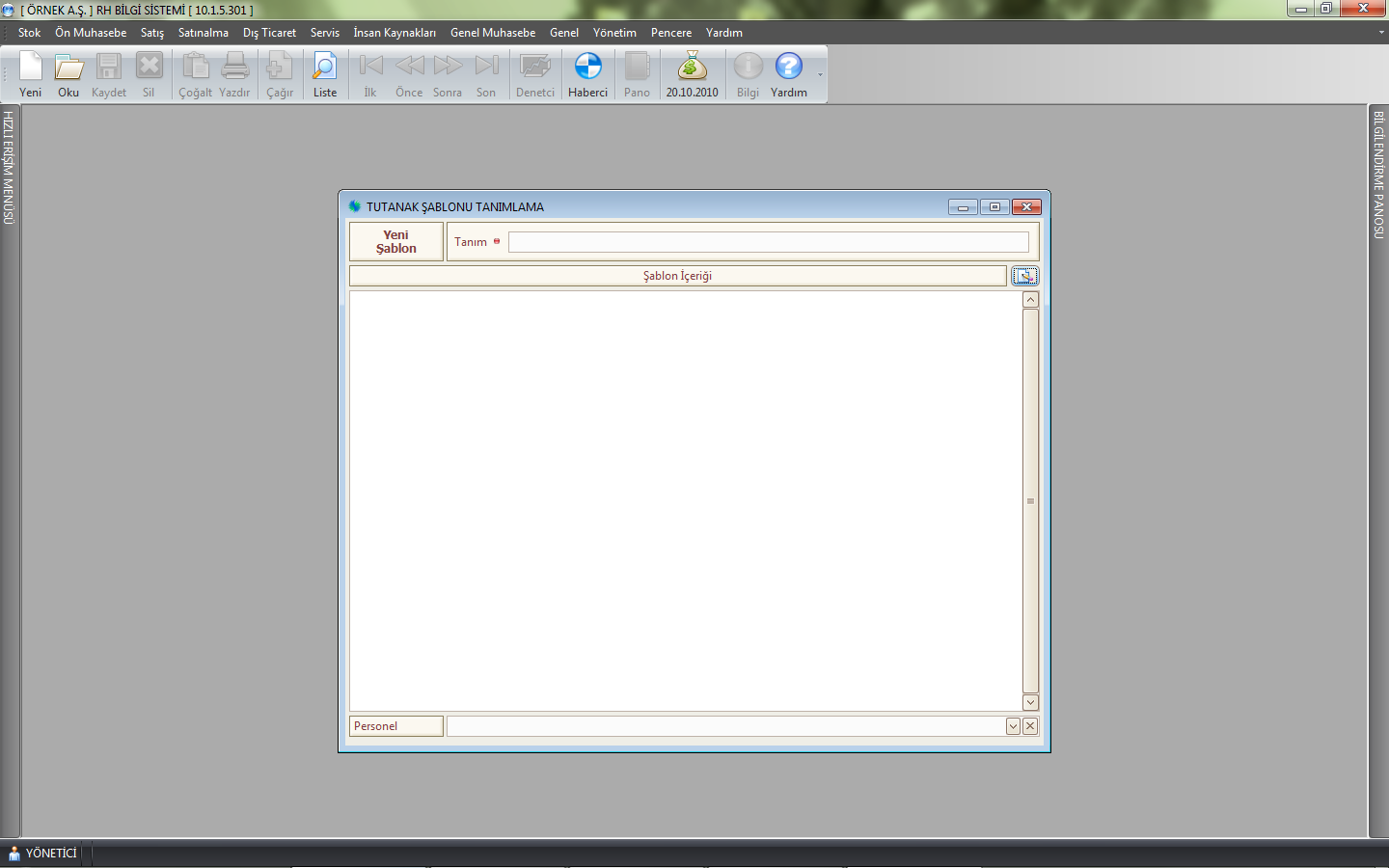Expand the HIZLI ERİŞİM MENÜSÜ side panel
Image resolution: width=1389 pixels, height=868 pixels.
coord(9,169)
